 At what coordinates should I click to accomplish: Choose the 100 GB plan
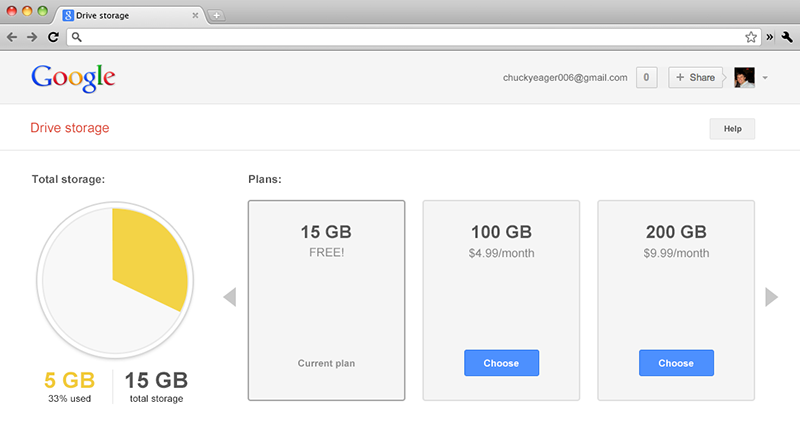[501, 363]
